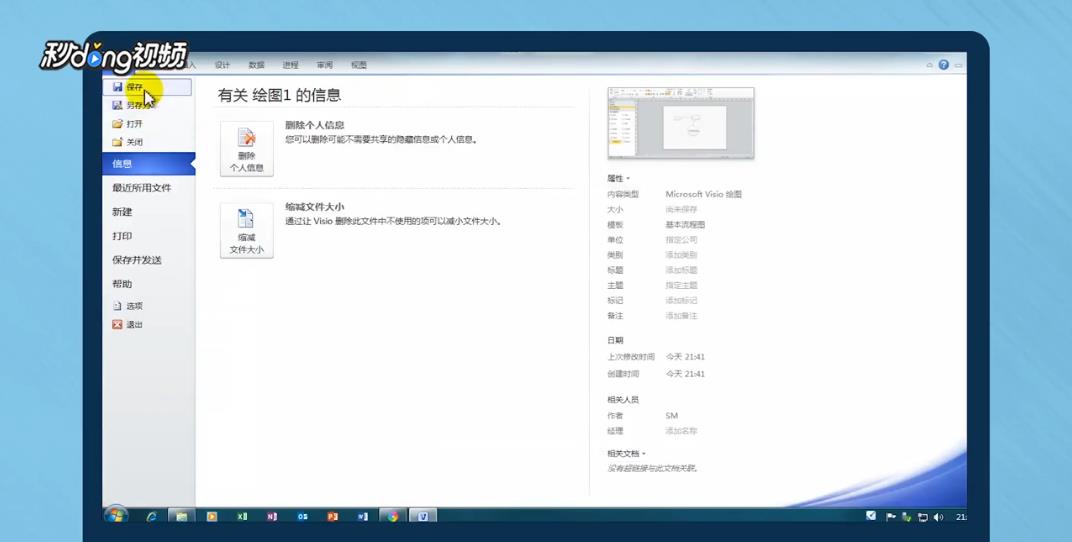Switch to the 进程 (Process) ribbon tab

click(x=291, y=65)
